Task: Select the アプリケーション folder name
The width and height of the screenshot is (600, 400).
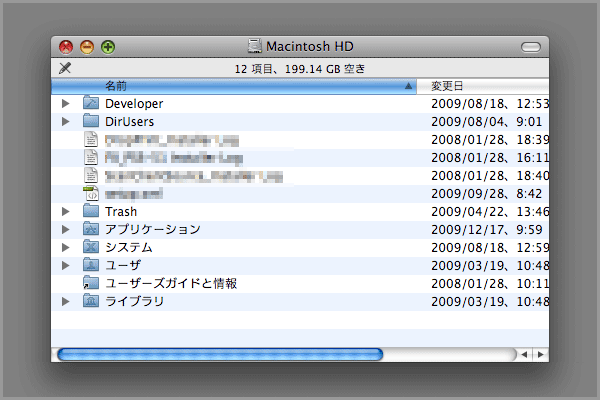Action: 153,229
